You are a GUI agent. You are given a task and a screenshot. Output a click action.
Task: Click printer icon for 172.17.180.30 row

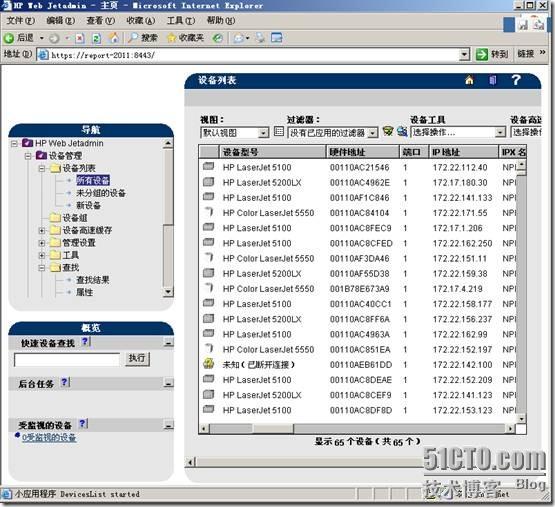pyautogui.click(x=209, y=182)
